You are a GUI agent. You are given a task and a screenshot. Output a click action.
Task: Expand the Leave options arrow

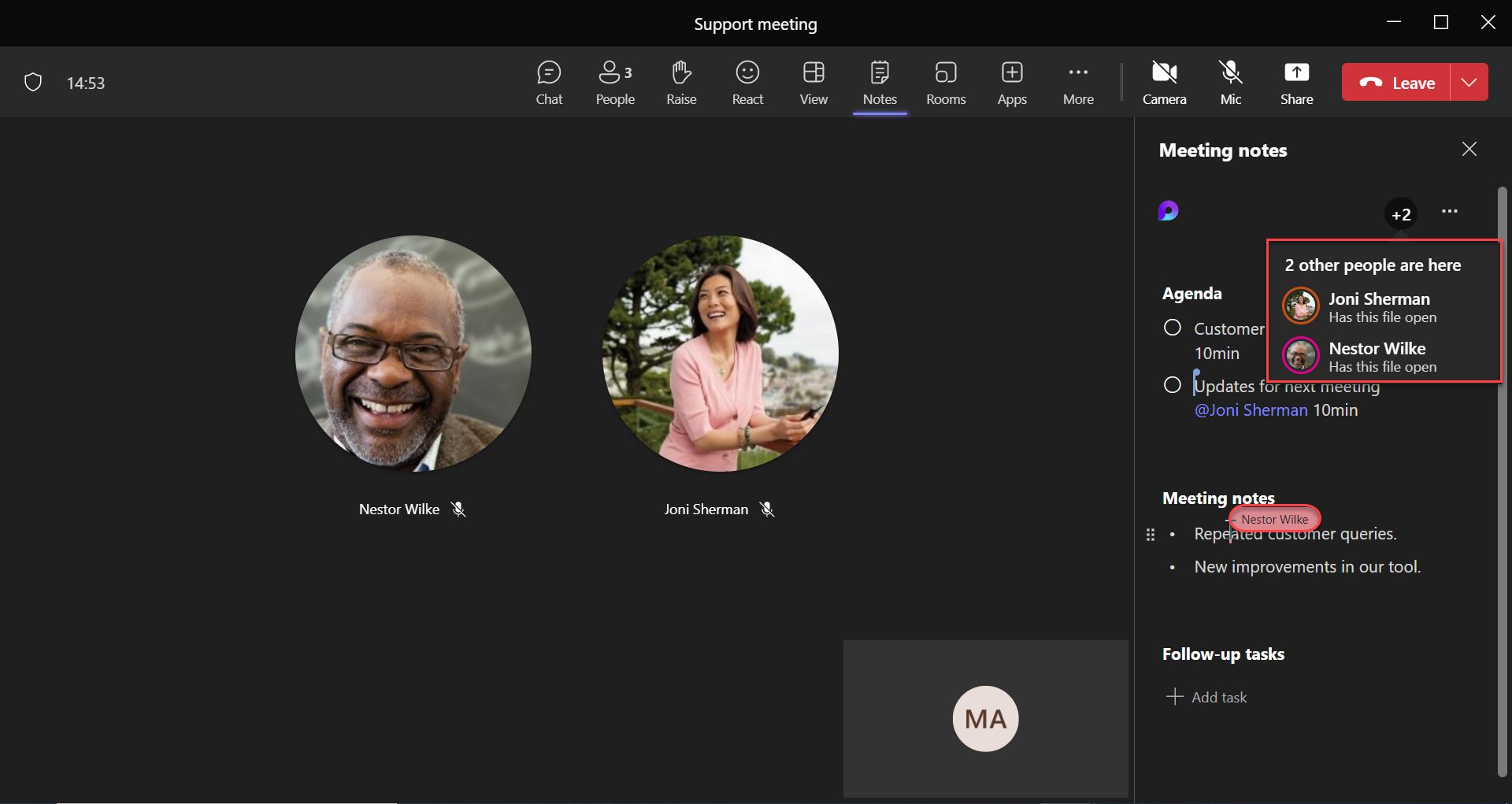[x=1469, y=83]
